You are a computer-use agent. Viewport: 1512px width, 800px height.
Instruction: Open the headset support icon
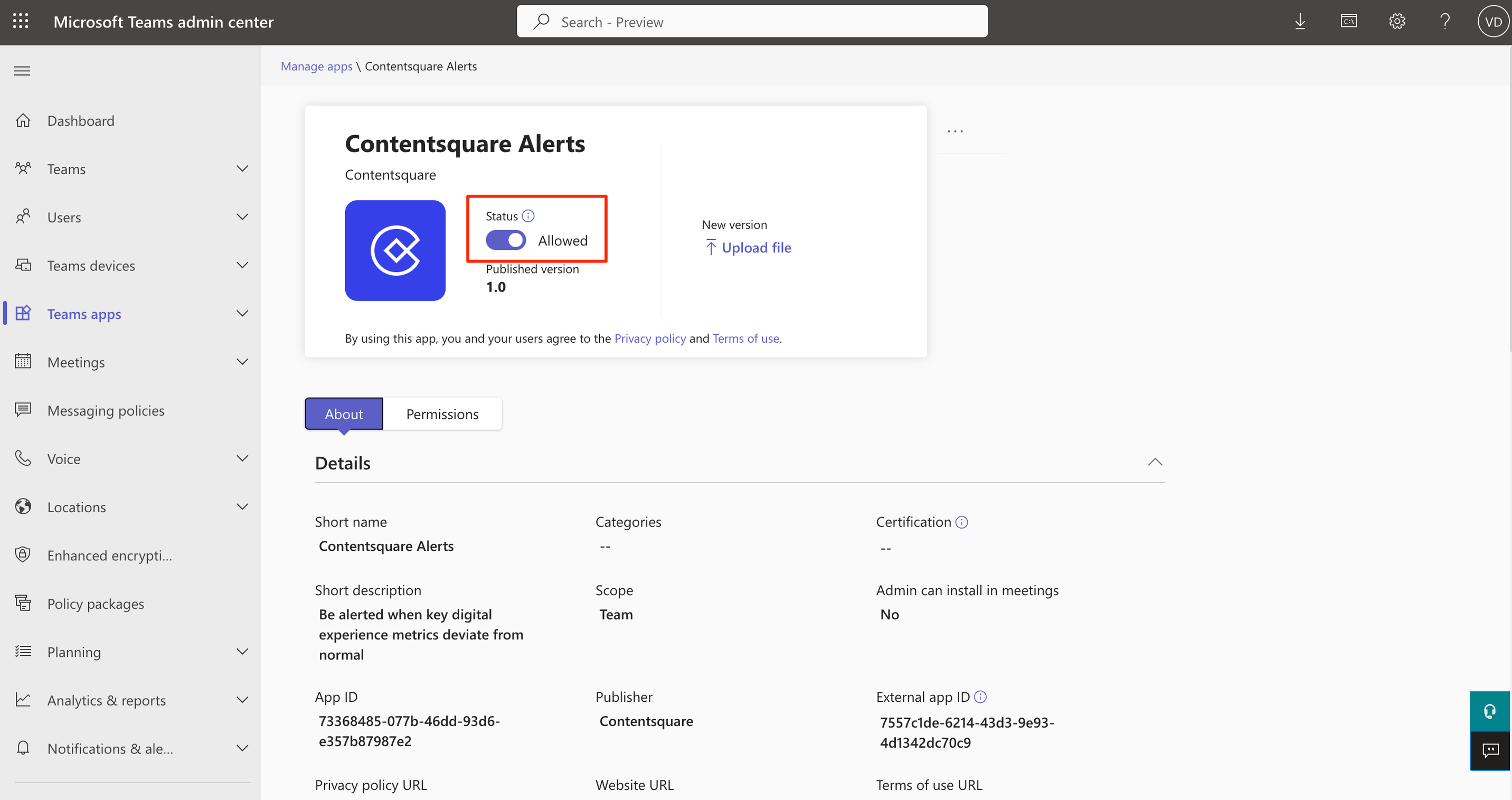(1490, 711)
